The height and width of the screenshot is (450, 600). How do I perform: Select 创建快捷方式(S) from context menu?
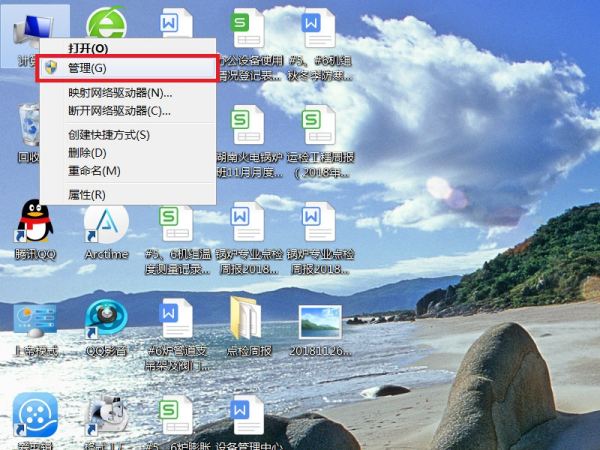(x=128, y=135)
